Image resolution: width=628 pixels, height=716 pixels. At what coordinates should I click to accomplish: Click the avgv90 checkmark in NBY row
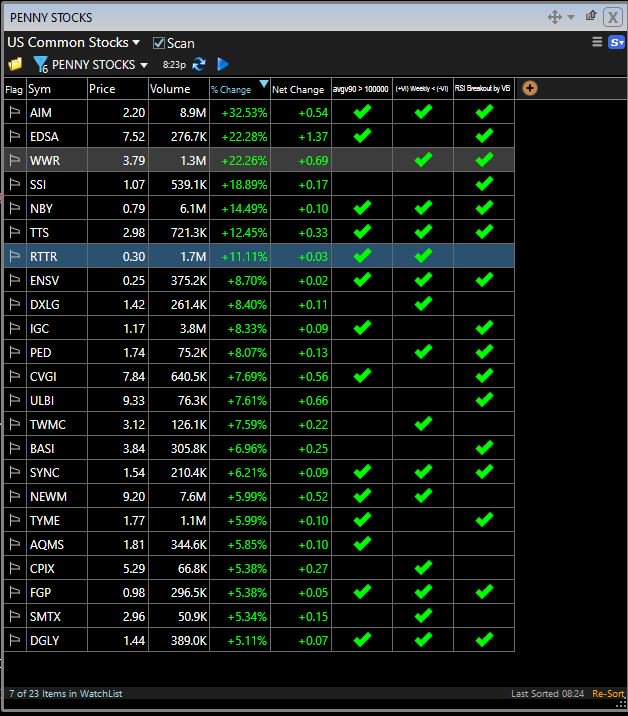(362, 208)
